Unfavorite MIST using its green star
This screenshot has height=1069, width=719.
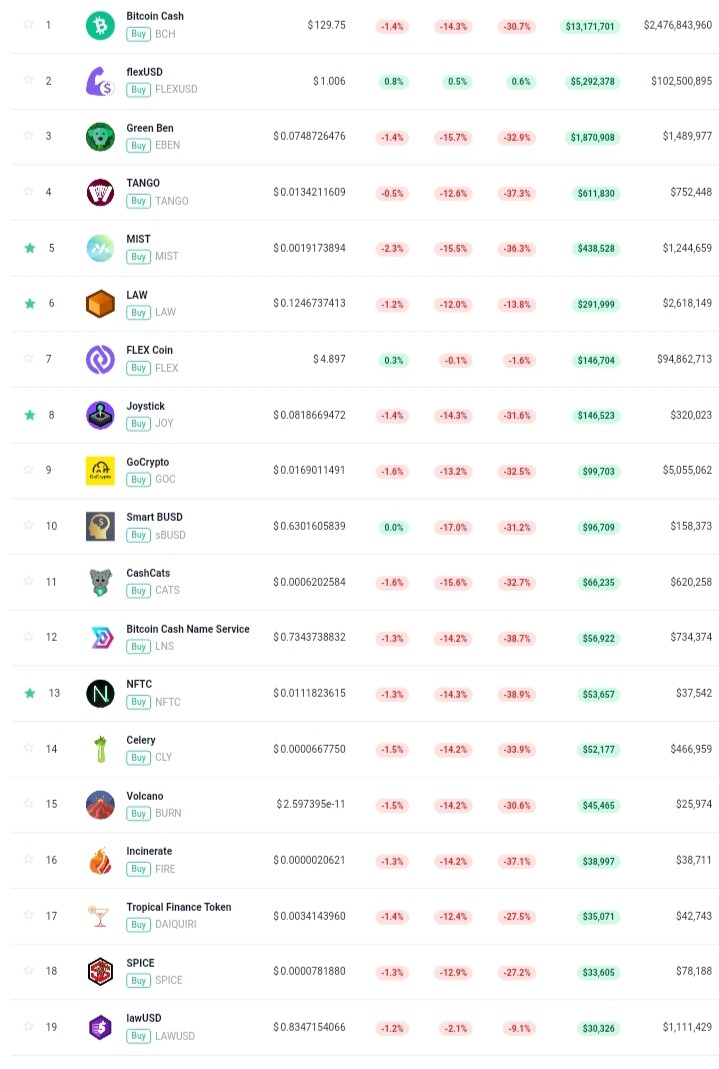[x=29, y=247]
